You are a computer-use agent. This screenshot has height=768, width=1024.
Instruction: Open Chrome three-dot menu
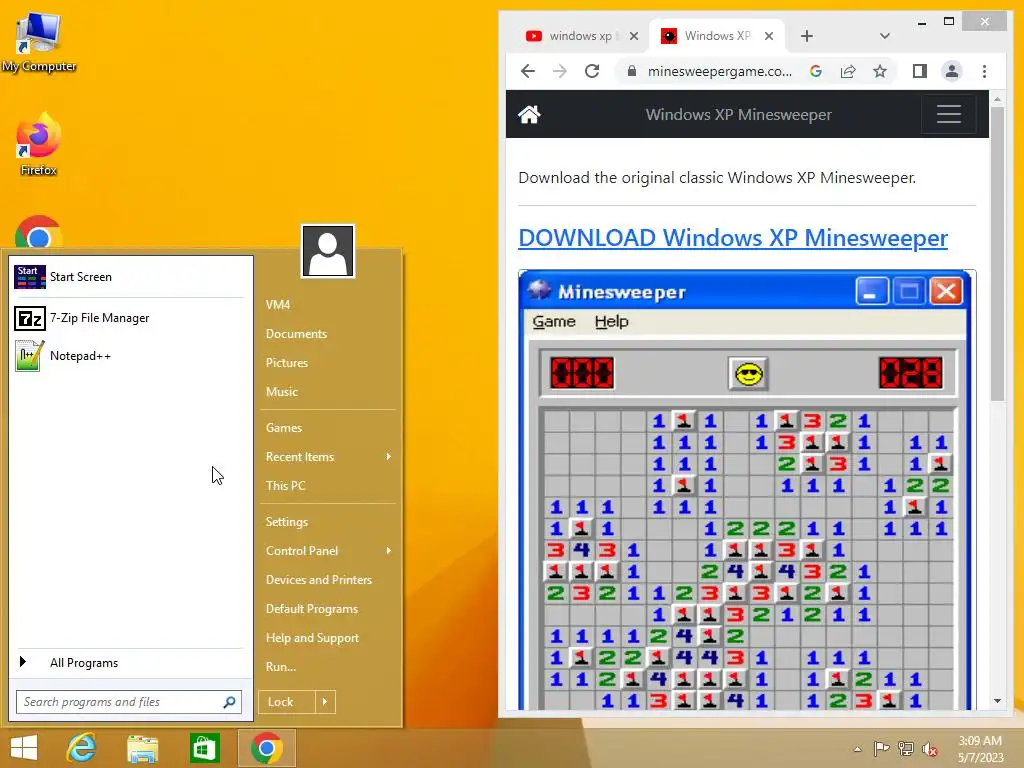[984, 71]
